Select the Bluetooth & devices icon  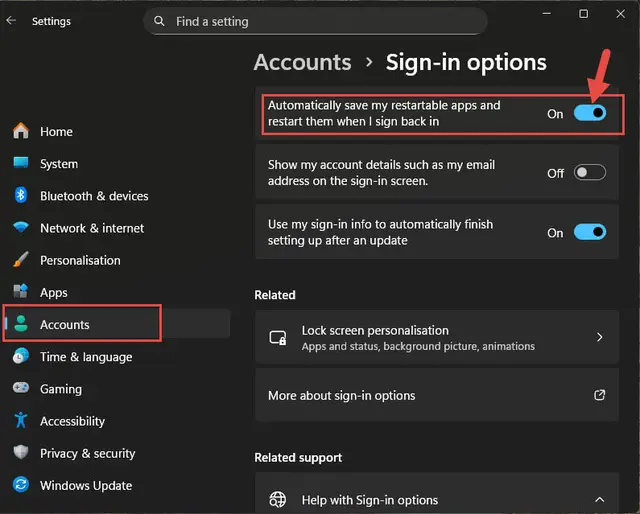tap(20, 196)
